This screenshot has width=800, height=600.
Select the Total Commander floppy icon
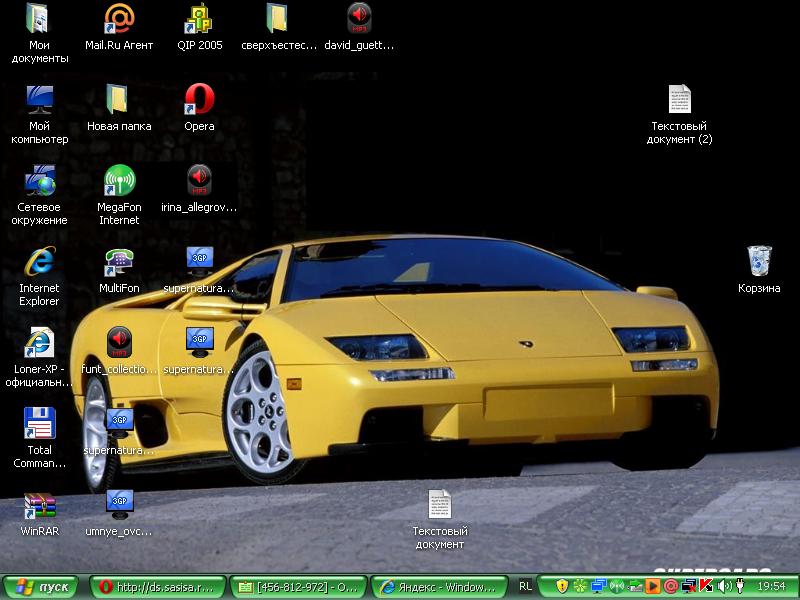[x=39, y=424]
